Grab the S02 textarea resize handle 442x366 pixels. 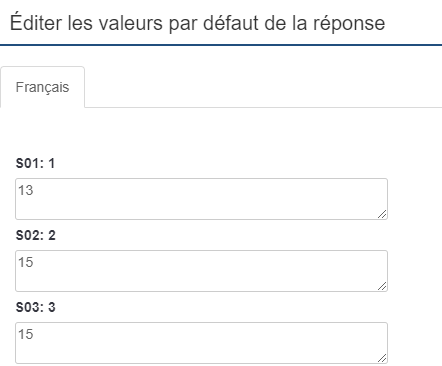pos(382,286)
